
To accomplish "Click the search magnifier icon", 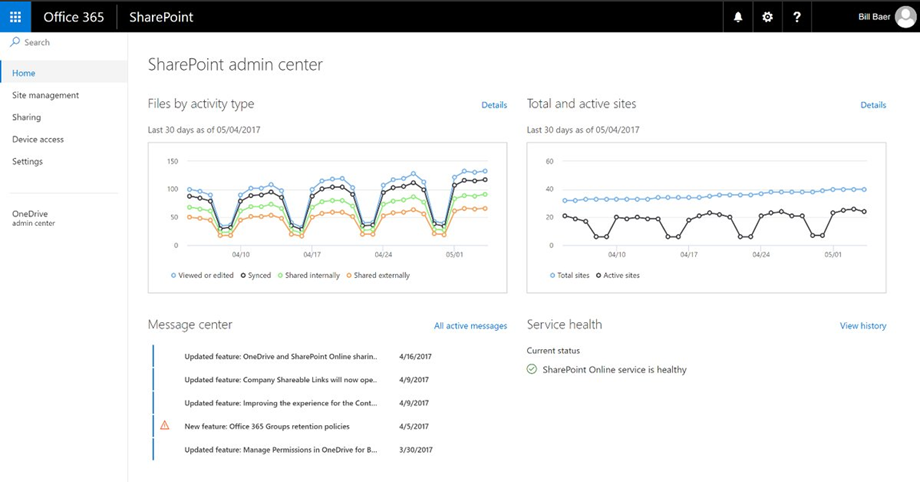I will (x=15, y=42).
